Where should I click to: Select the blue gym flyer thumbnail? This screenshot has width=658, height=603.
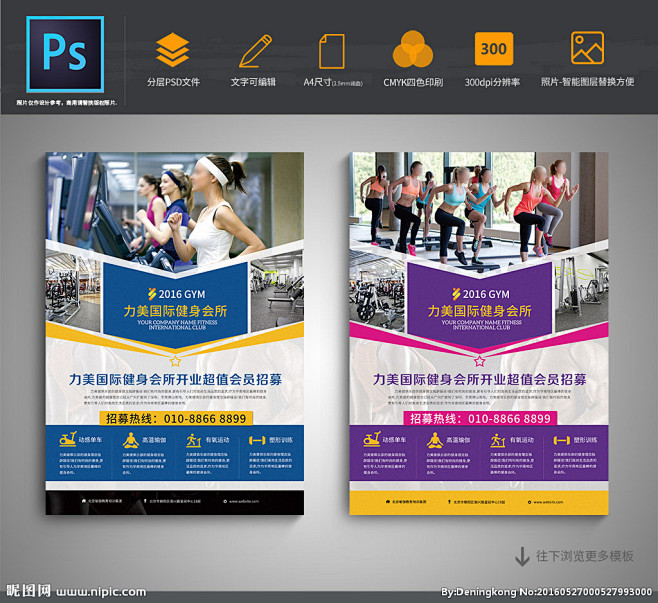coord(175,332)
